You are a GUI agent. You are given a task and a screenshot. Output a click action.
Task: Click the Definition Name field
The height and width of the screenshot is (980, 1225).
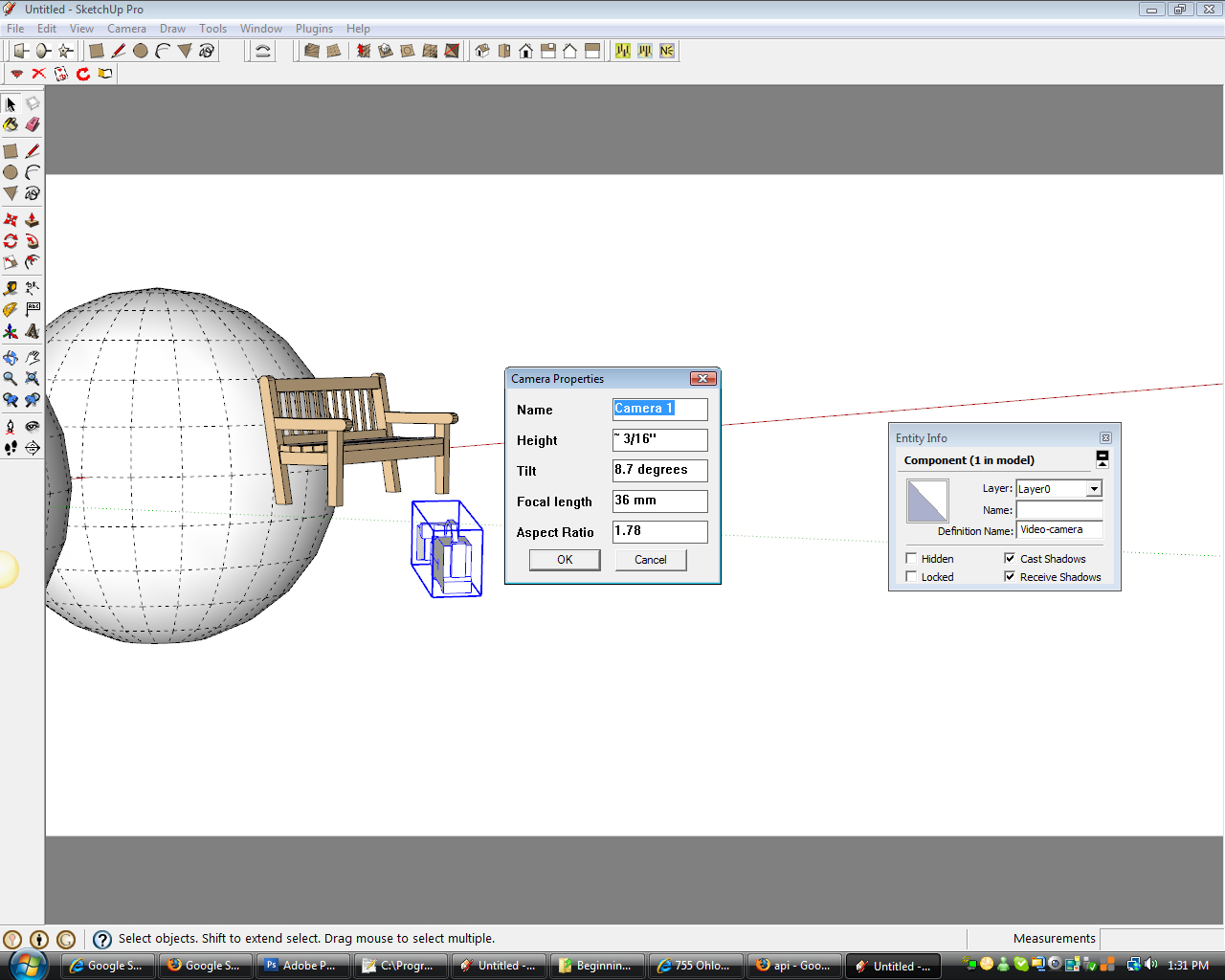1059,530
